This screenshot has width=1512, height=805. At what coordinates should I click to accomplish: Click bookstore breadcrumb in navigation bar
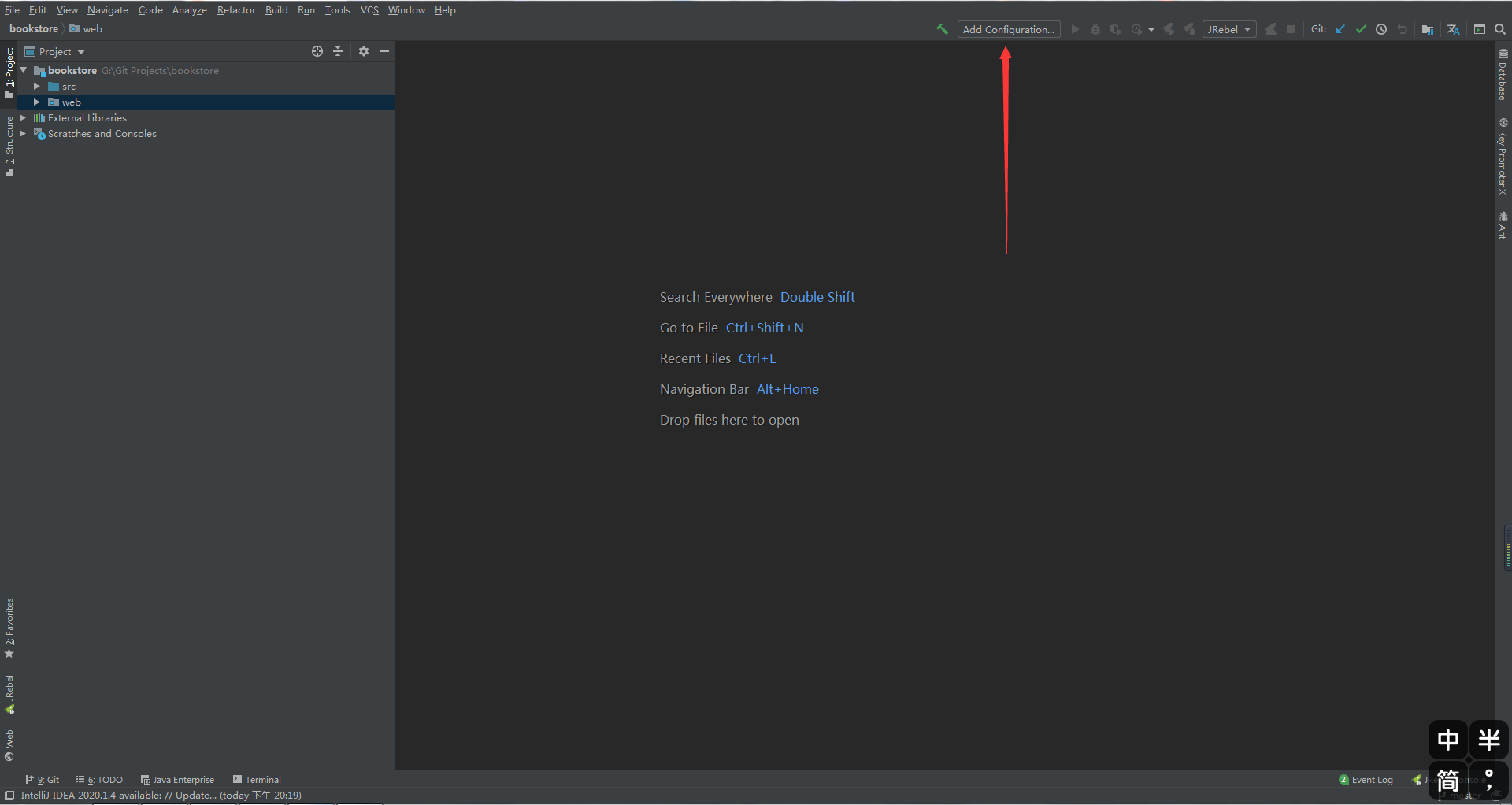click(34, 28)
